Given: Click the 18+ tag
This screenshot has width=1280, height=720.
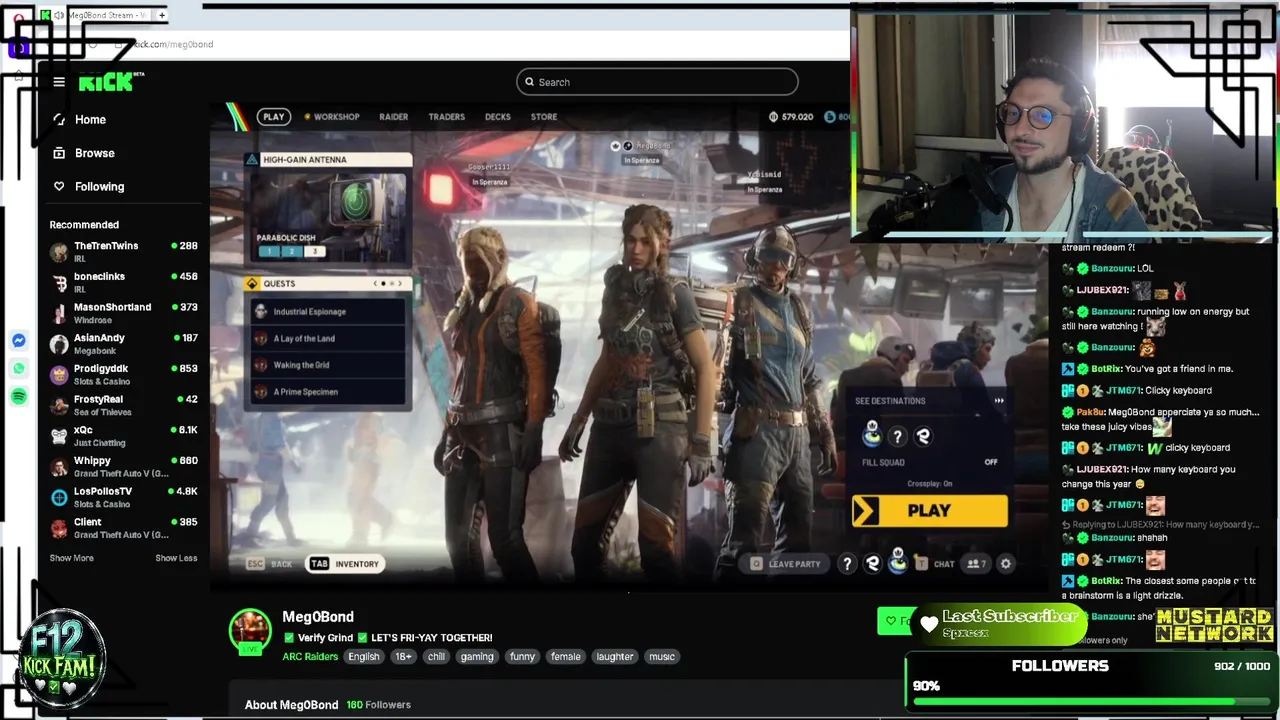Looking at the screenshot, I should tap(403, 657).
